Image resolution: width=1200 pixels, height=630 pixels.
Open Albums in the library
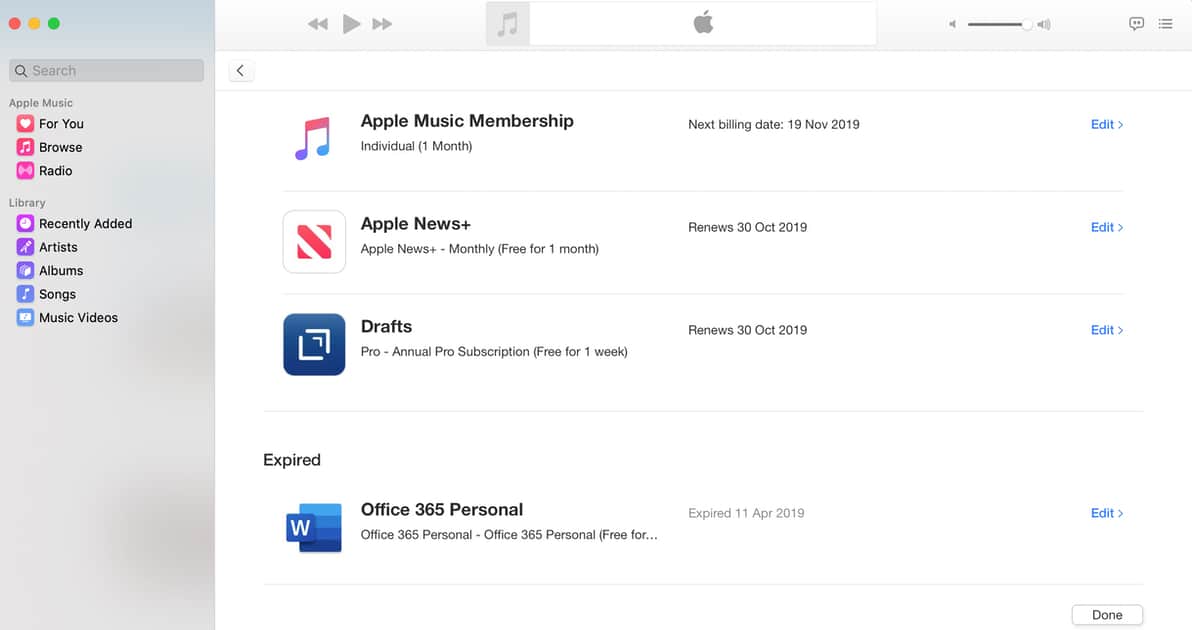60,271
